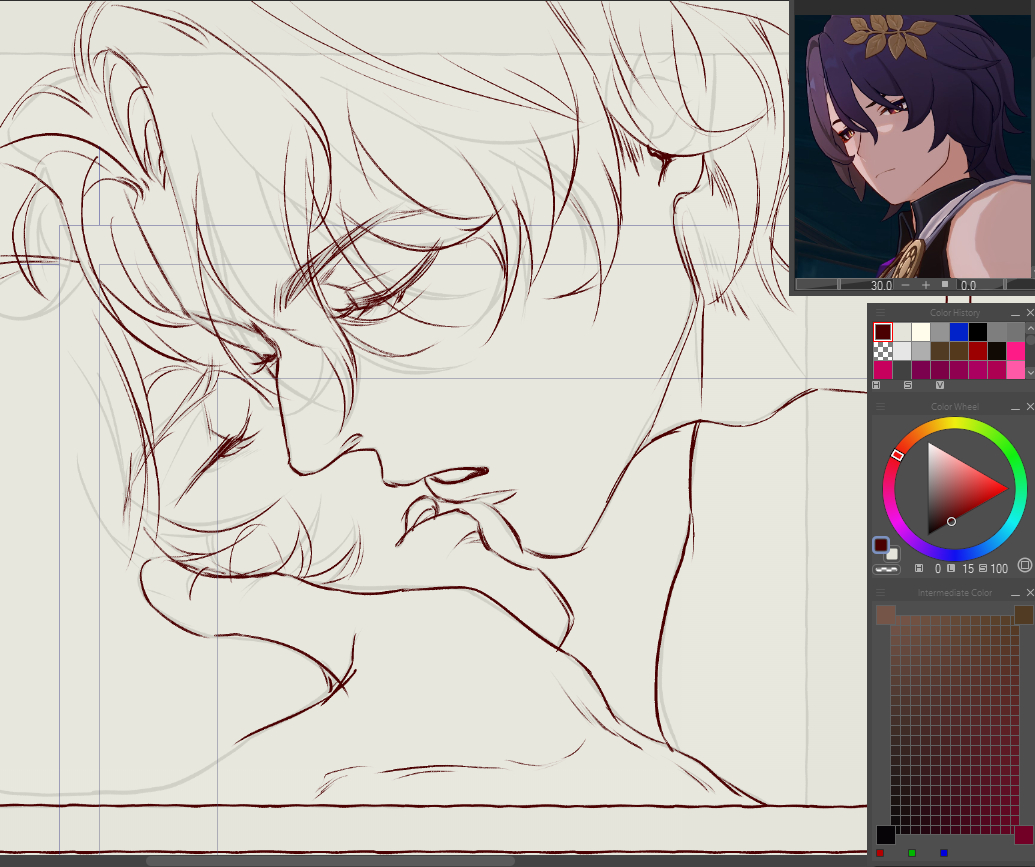
Task: Open the Intermediate Color panel menu
Action: tap(880, 593)
